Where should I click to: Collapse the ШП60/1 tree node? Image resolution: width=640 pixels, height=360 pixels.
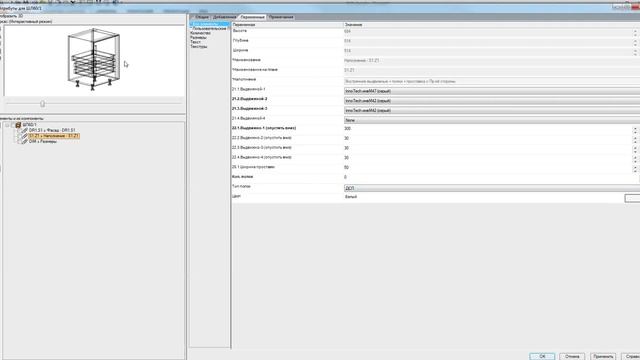tap(7, 125)
